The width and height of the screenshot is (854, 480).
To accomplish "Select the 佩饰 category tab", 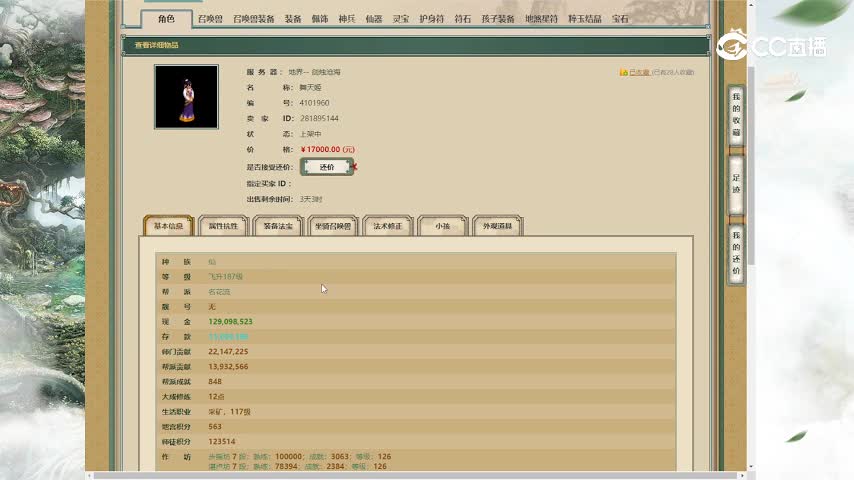I will [x=320, y=19].
